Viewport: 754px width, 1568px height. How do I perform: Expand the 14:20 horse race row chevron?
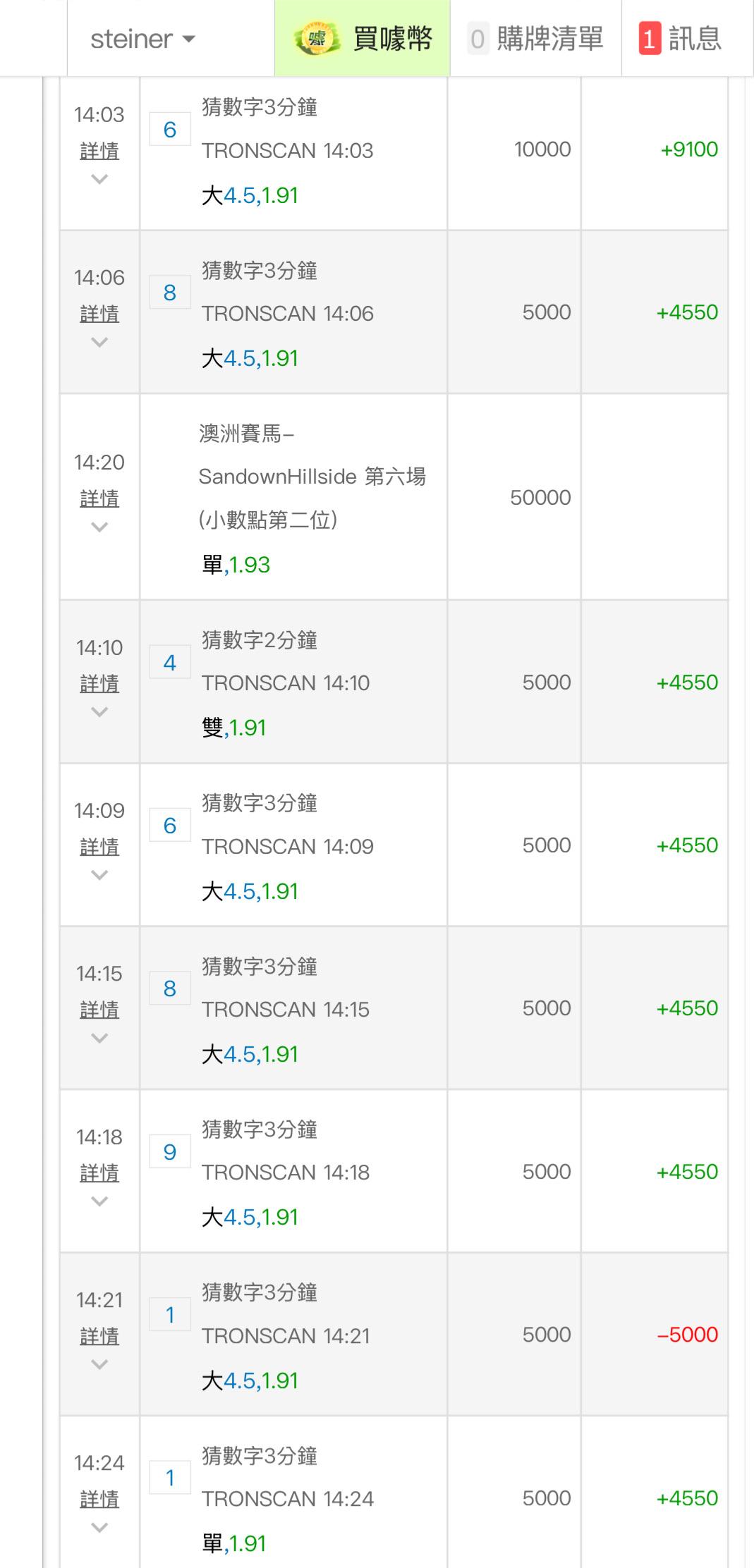(x=99, y=527)
